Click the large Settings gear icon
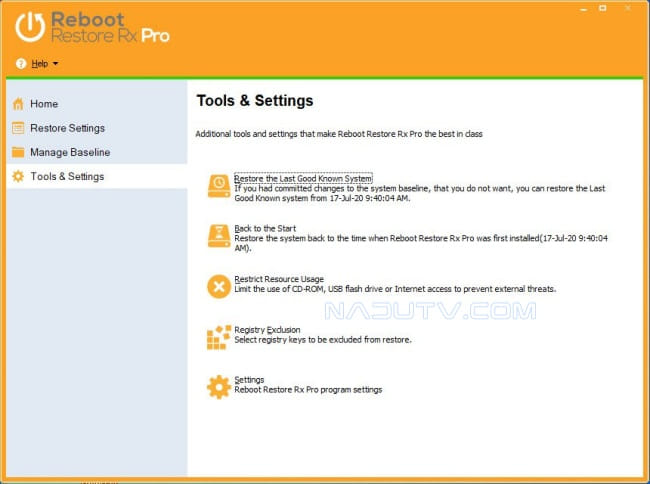Screen dimensions: 650x484 tap(219, 387)
